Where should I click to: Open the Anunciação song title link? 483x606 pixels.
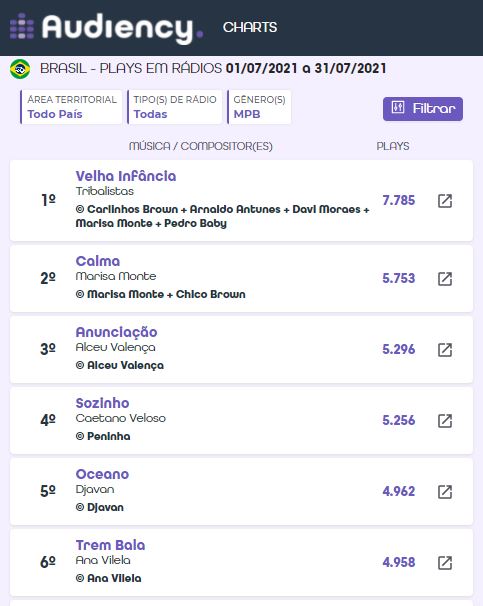[116, 332]
